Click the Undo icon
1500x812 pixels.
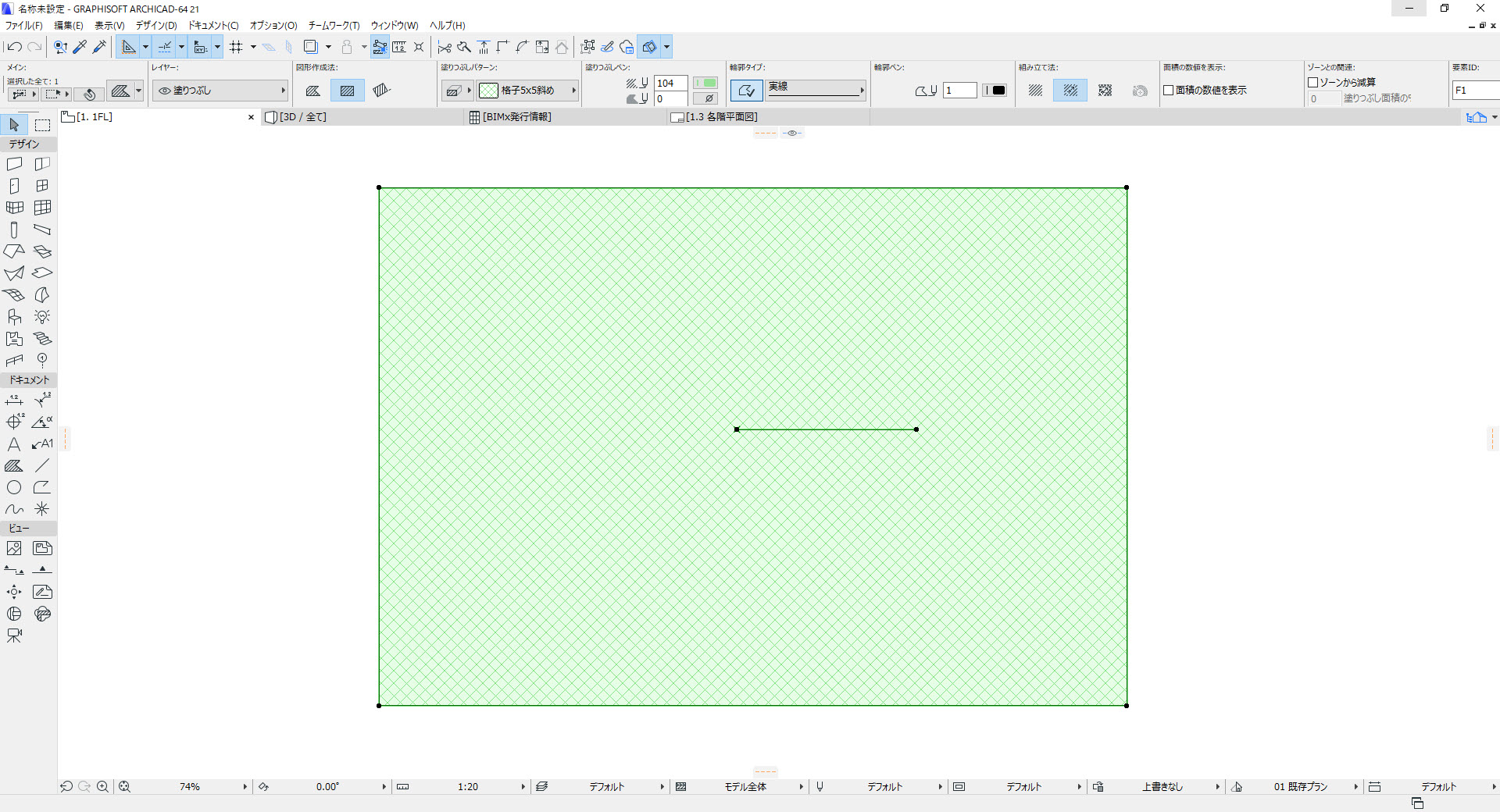tap(14, 47)
